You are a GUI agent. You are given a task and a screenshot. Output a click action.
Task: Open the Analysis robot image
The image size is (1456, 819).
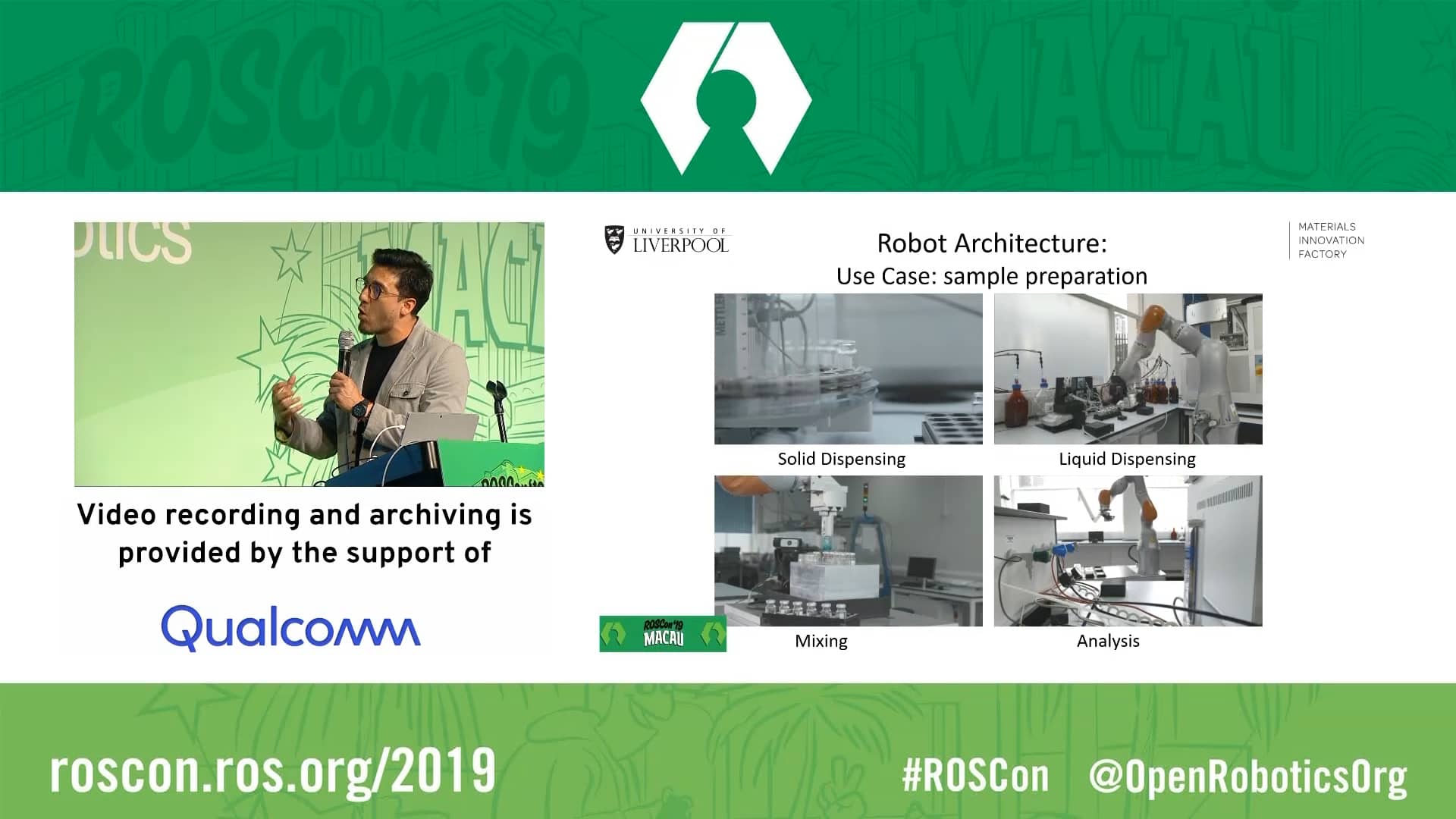point(1128,551)
